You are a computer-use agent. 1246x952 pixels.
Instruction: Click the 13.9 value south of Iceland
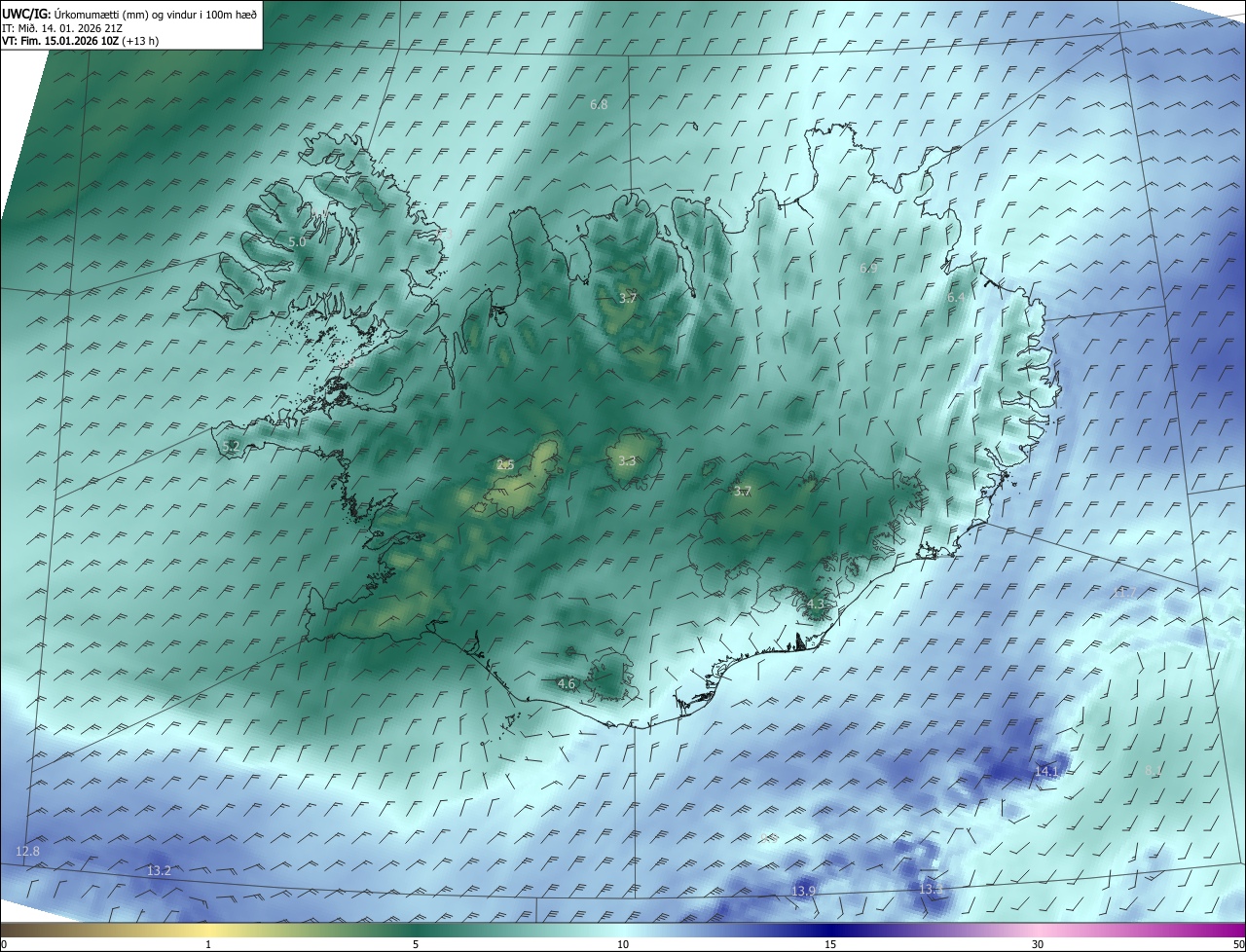point(803,892)
